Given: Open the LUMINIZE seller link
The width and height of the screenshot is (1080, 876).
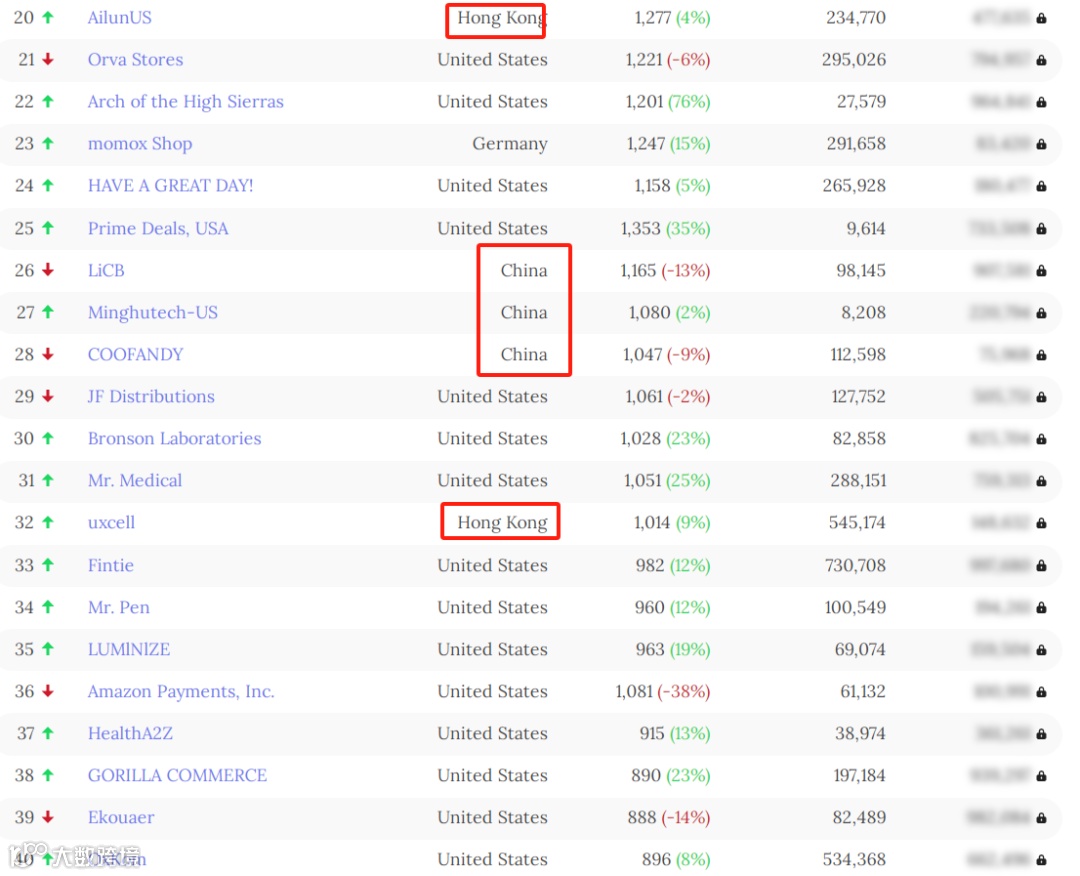Looking at the screenshot, I should [x=129, y=649].
